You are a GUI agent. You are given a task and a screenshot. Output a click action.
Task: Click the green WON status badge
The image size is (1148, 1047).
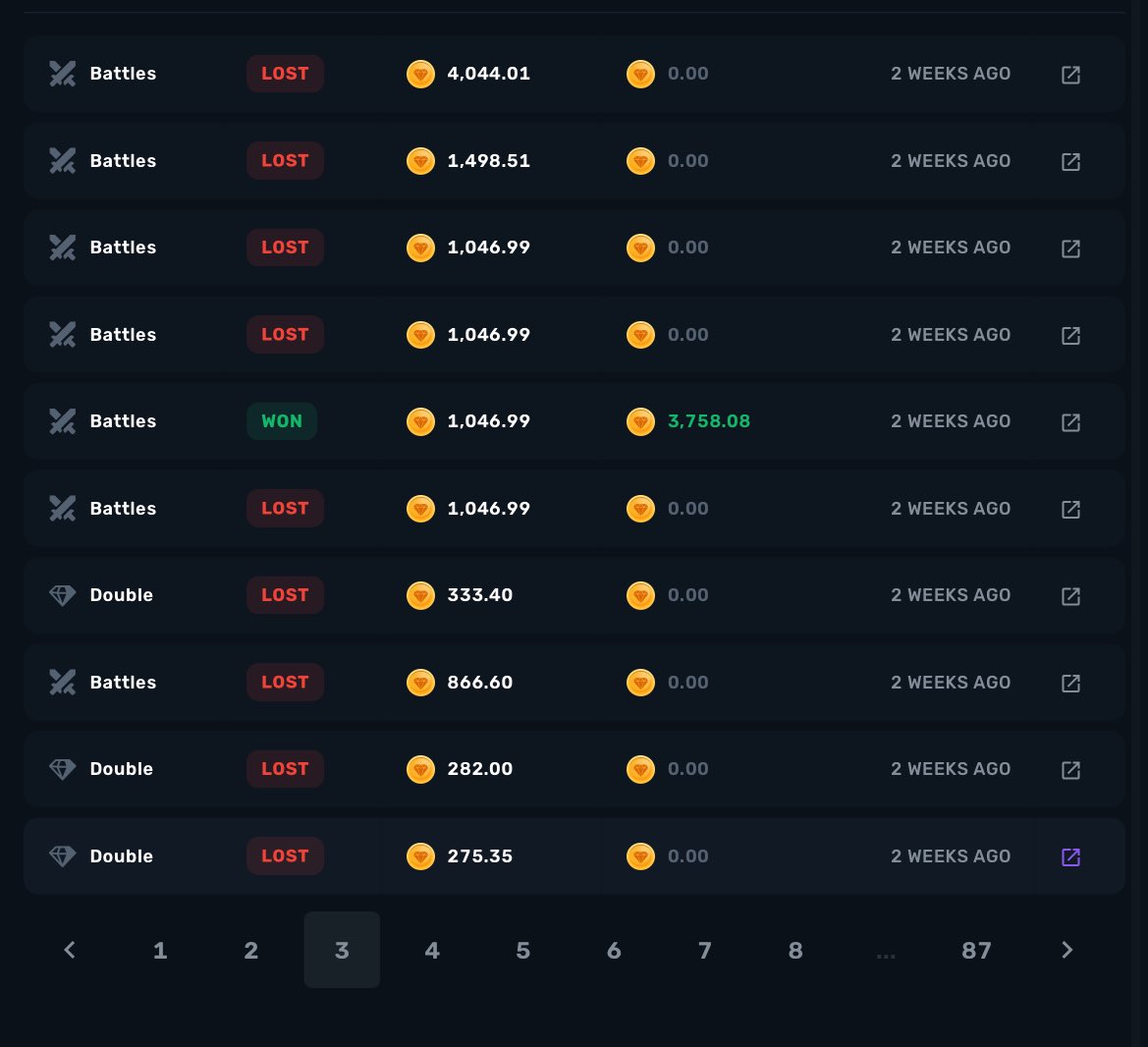pos(282,421)
